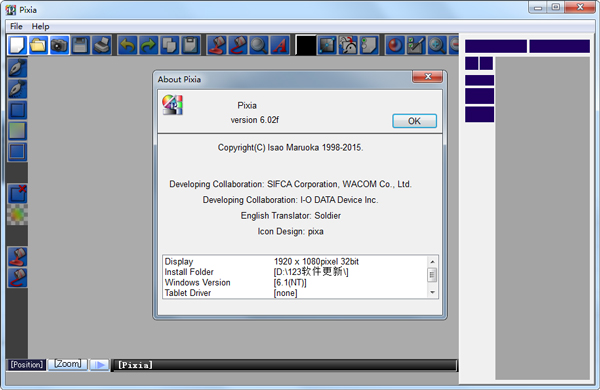Click the plain blue square in left toolbar
This screenshot has width=600, height=390.
click(18, 110)
